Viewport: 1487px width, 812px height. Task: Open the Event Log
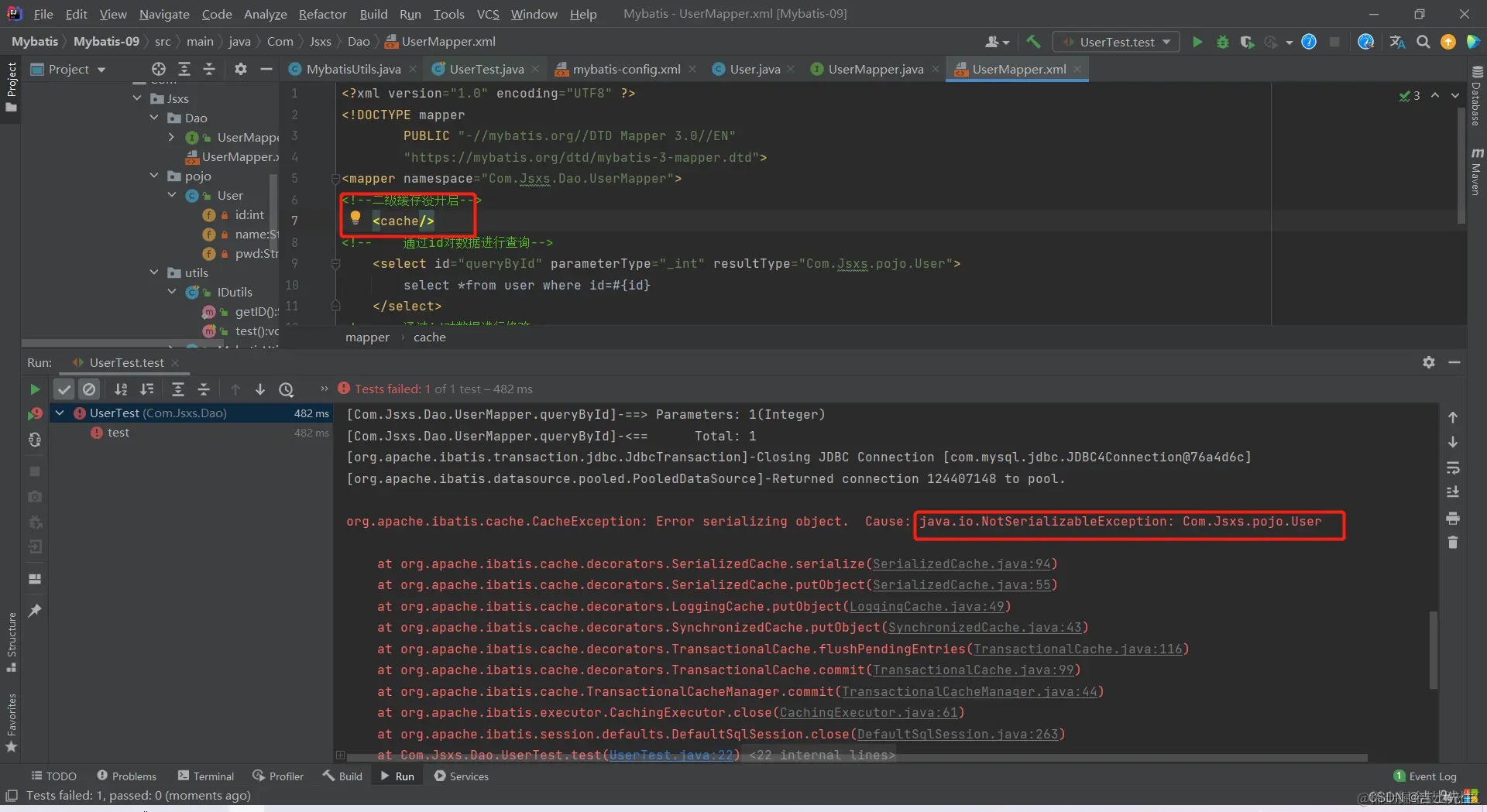click(x=1425, y=776)
